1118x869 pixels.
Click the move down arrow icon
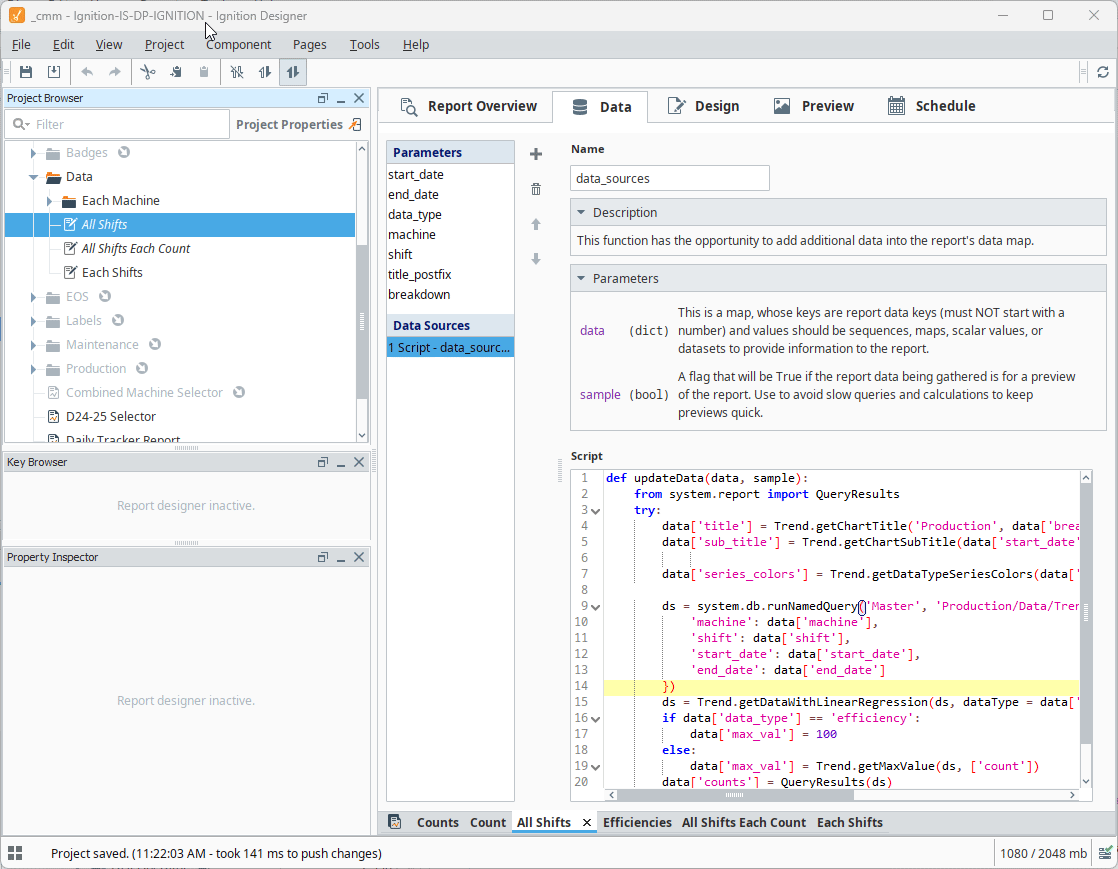tap(536, 259)
